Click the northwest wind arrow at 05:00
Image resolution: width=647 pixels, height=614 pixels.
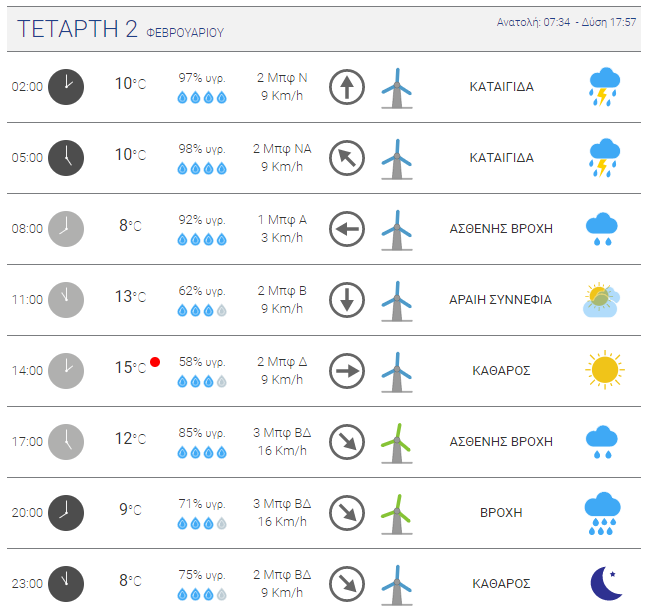click(347, 158)
